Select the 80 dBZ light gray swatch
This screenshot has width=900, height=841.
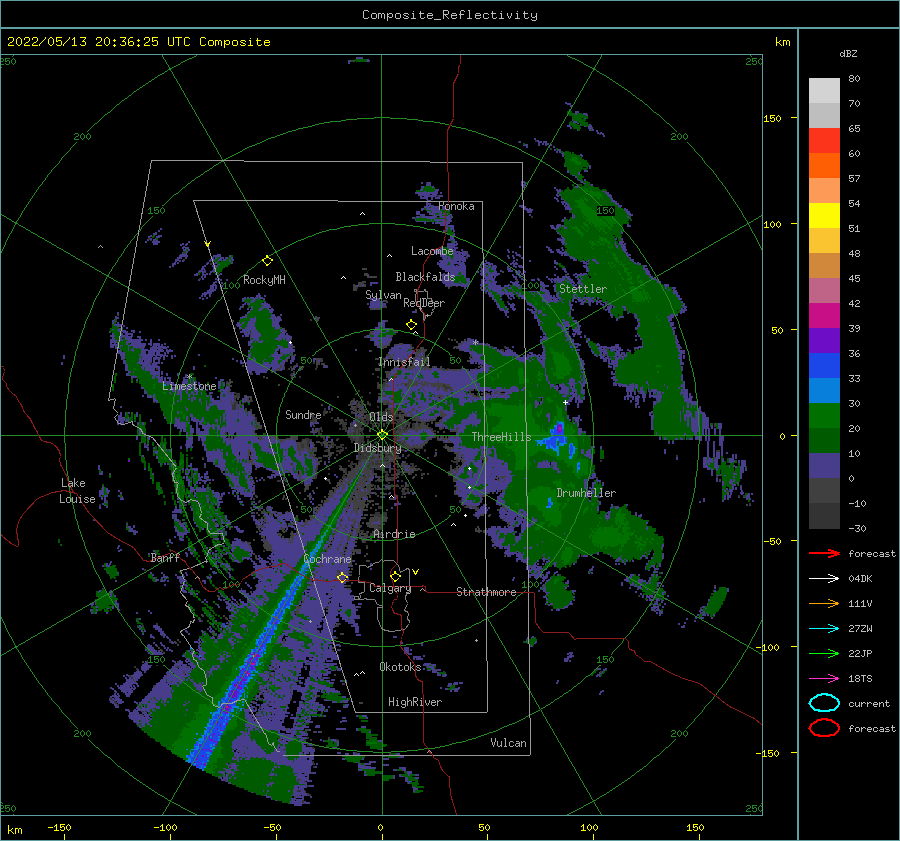coord(824,91)
